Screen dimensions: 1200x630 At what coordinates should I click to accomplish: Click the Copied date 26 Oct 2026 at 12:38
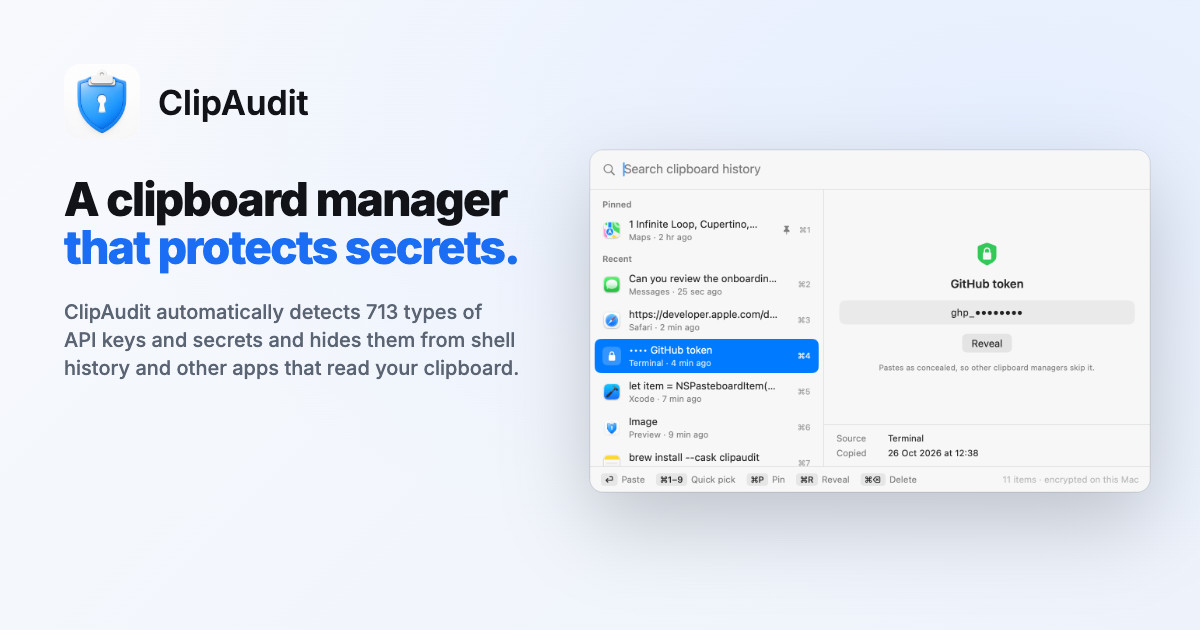point(933,453)
